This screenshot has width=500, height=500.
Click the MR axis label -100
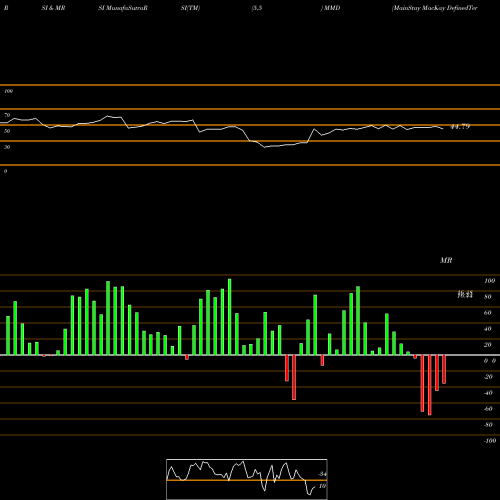[x=490, y=441]
